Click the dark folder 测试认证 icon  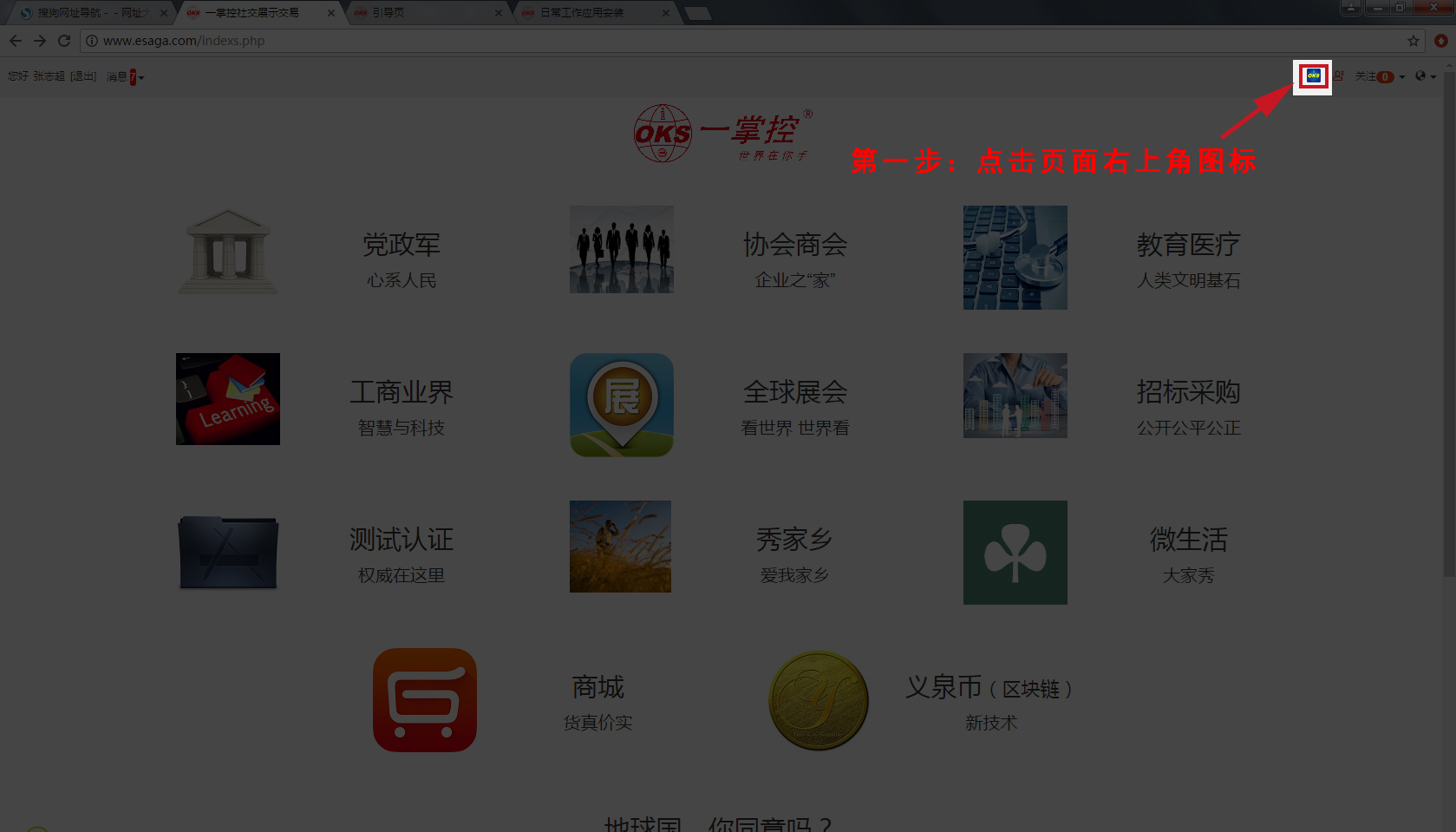pos(227,553)
